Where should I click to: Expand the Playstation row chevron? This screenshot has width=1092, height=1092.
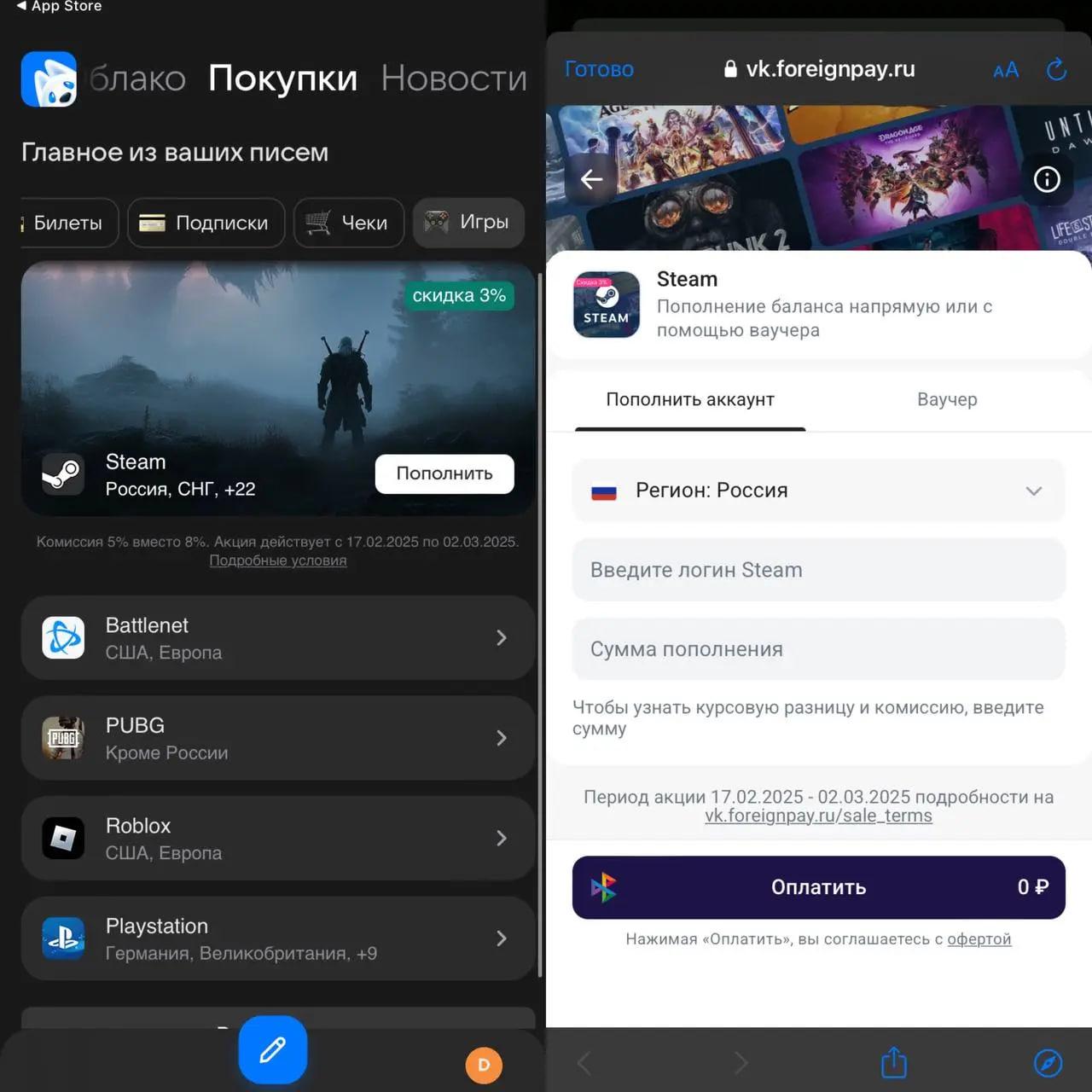point(502,938)
